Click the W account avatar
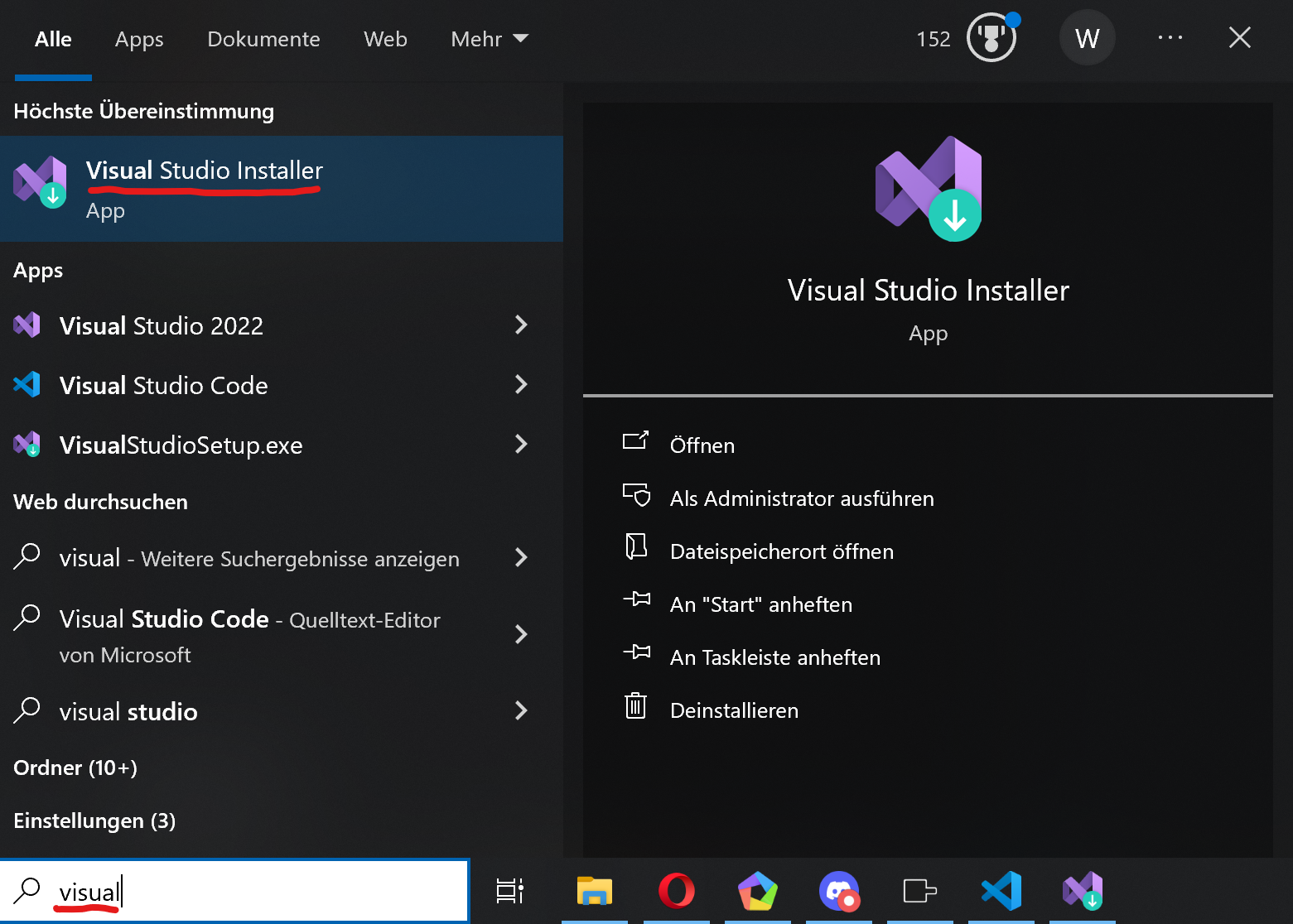1293x924 pixels. 1087,38
